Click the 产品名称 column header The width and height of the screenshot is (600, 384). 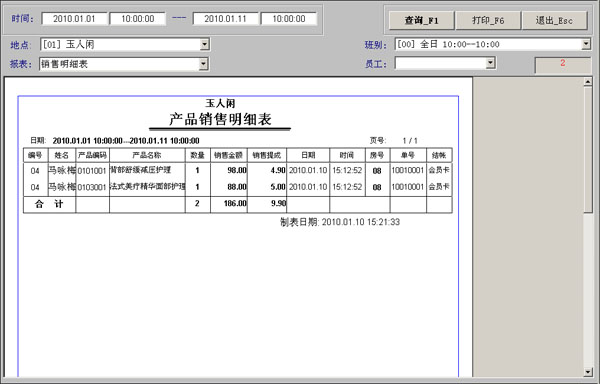pyautogui.click(x=147, y=155)
